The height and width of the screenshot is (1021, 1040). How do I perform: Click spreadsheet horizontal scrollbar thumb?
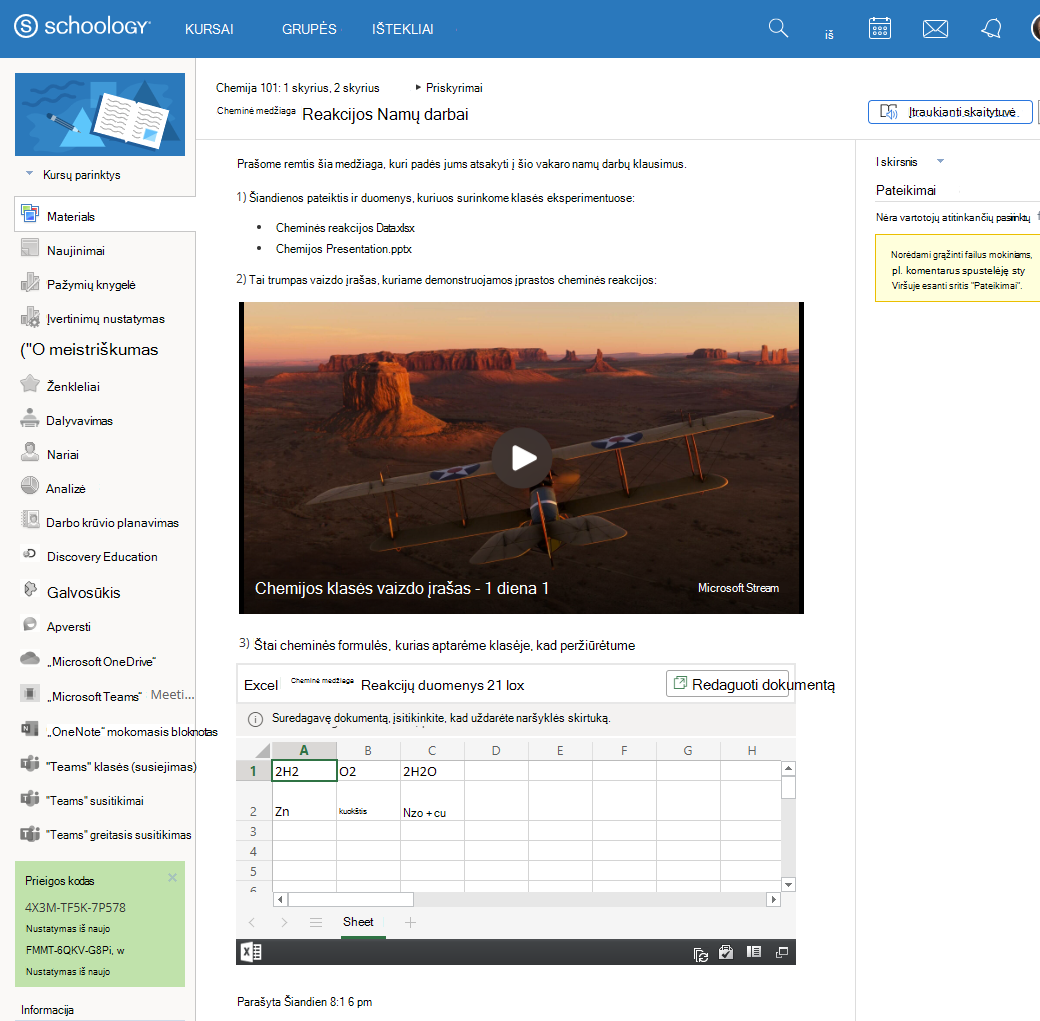pyautogui.click(x=350, y=900)
